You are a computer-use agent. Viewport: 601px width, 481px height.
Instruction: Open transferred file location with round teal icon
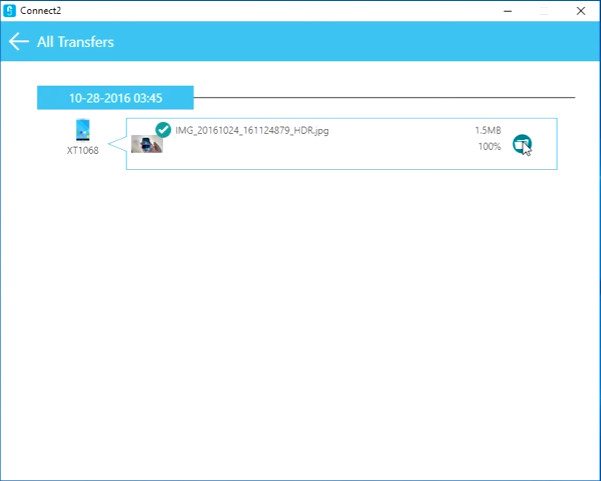point(522,144)
